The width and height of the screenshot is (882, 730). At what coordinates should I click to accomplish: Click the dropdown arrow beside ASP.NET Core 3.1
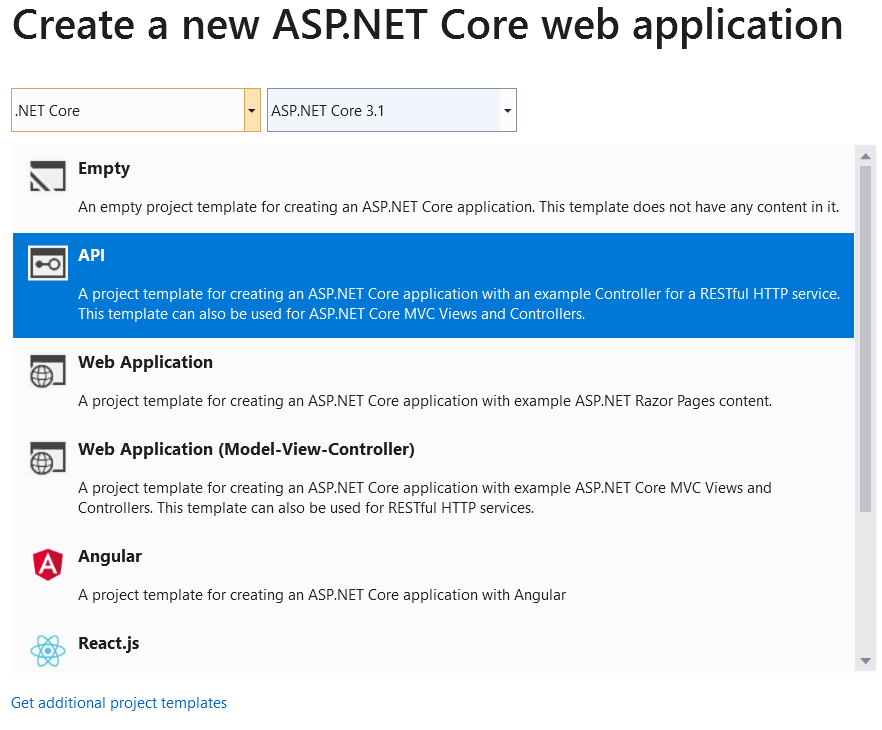click(x=507, y=110)
